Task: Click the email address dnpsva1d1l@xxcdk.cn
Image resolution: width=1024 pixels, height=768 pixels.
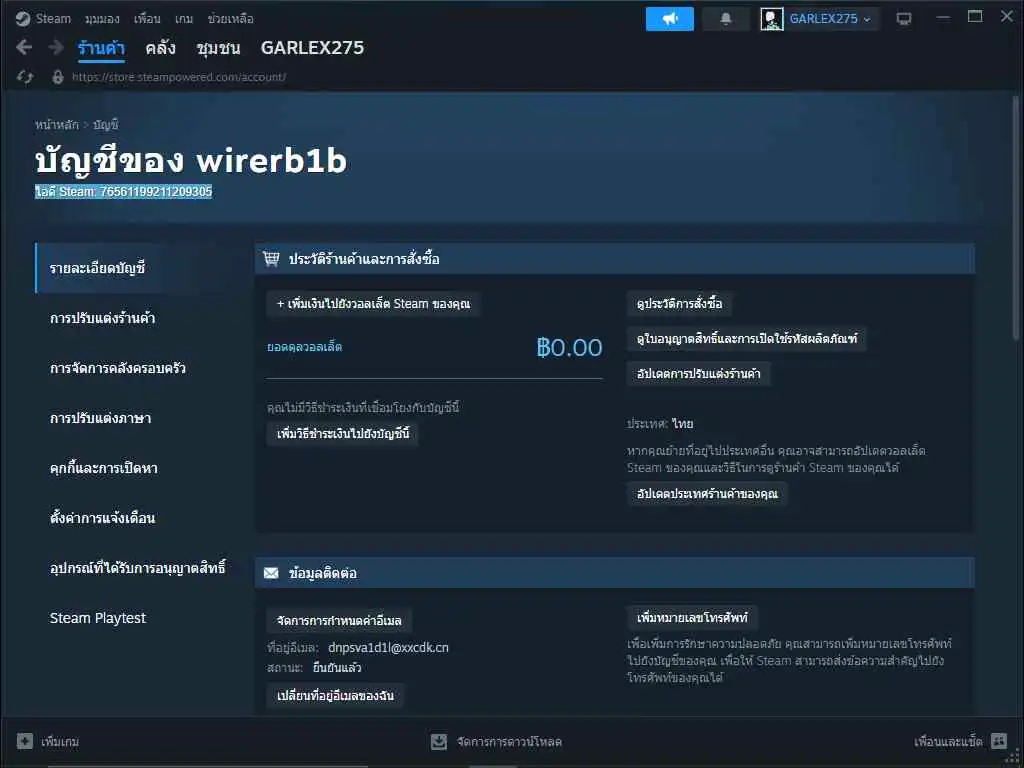Action: tap(389, 648)
